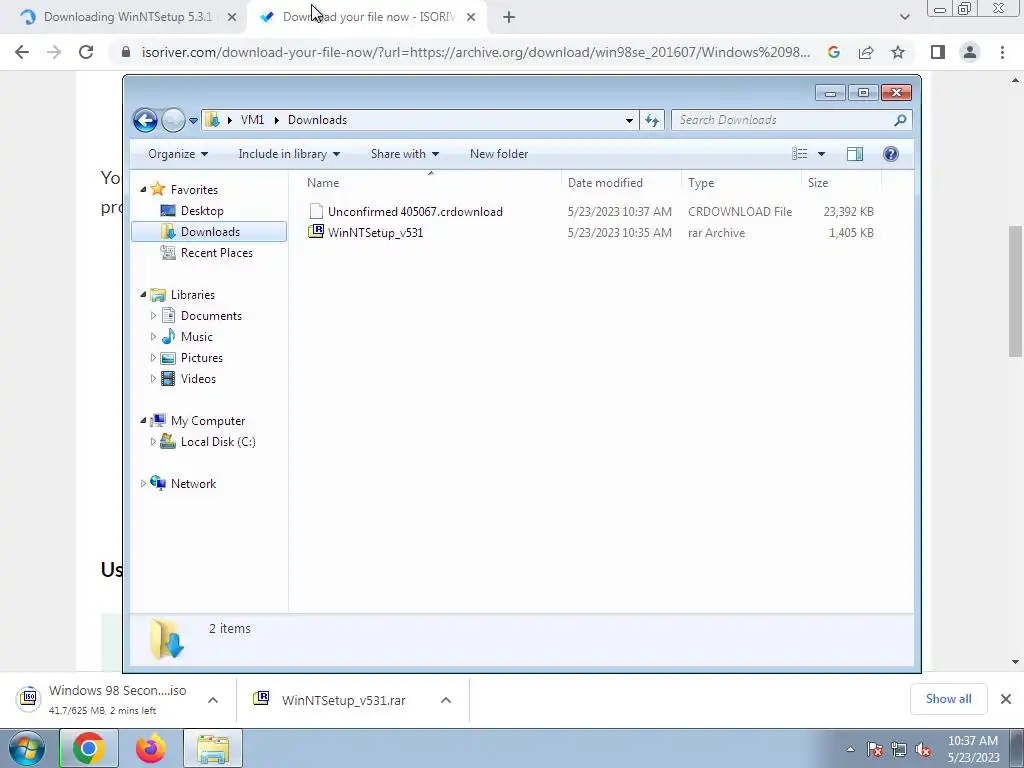Click the blank icon of Unconfirmed crdownload file
Image resolution: width=1024 pixels, height=768 pixels.
click(316, 211)
